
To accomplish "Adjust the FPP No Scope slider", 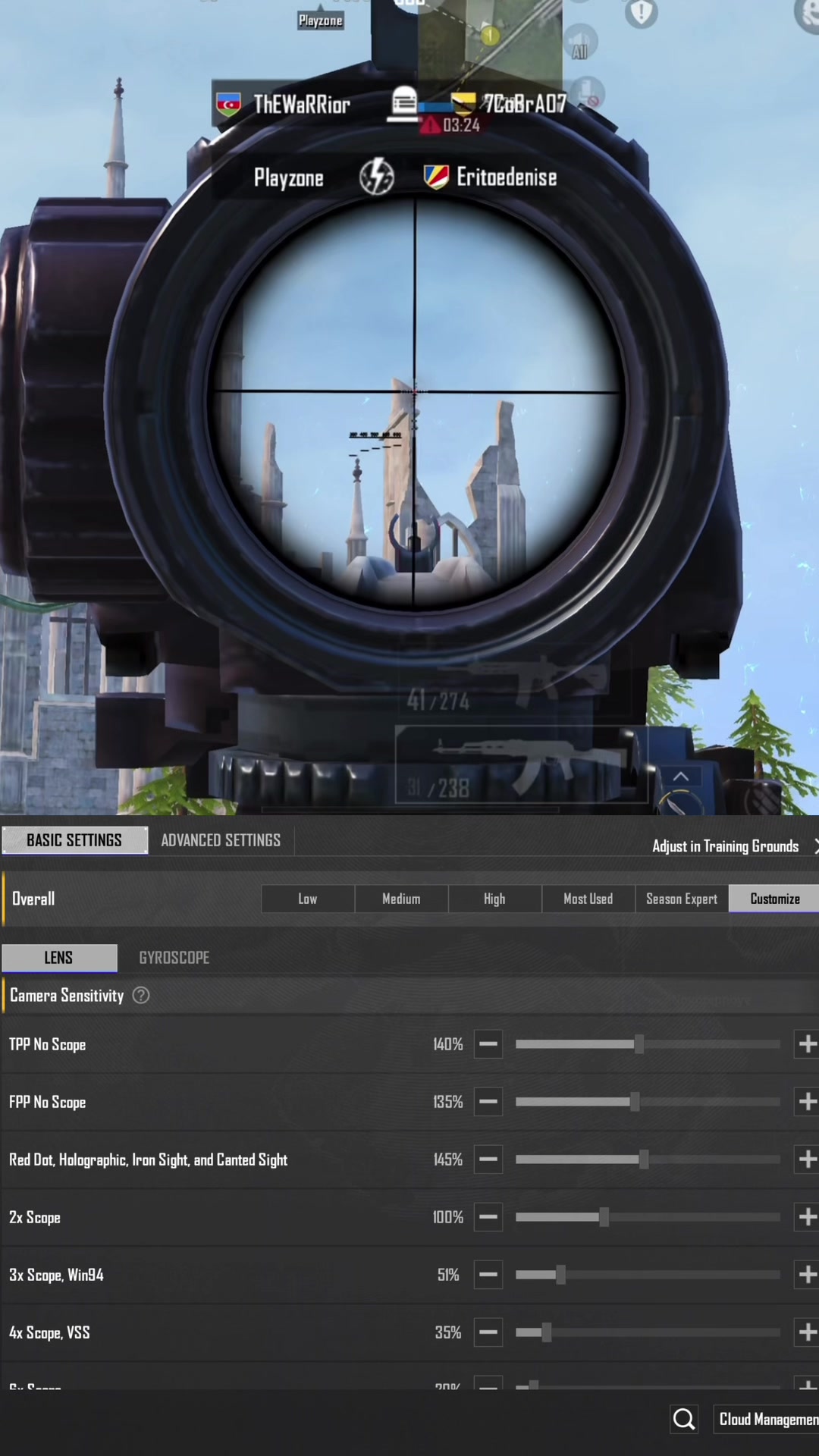I will click(648, 1102).
